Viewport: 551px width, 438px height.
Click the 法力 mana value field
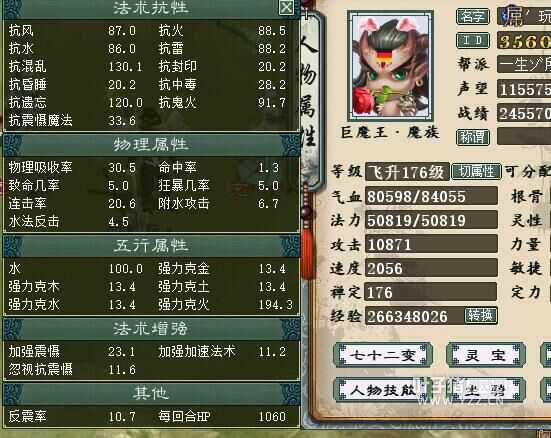[x=431, y=220]
